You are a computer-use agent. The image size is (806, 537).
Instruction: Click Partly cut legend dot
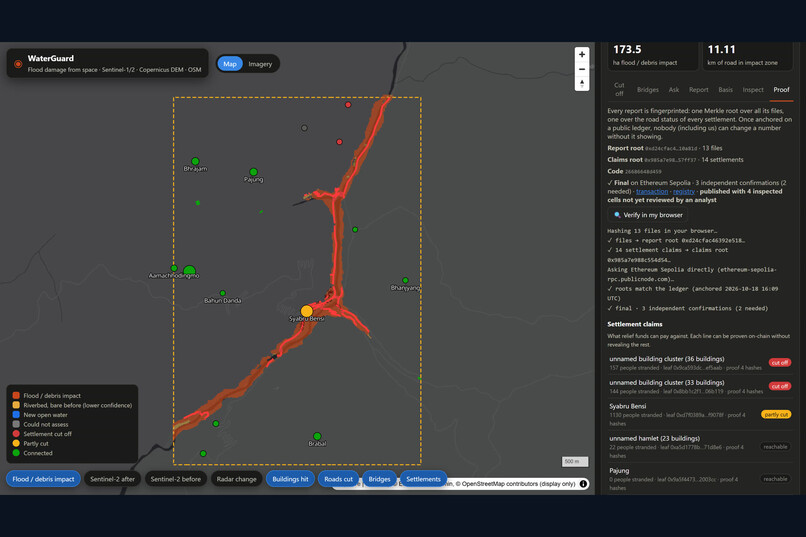tap(16, 443)
